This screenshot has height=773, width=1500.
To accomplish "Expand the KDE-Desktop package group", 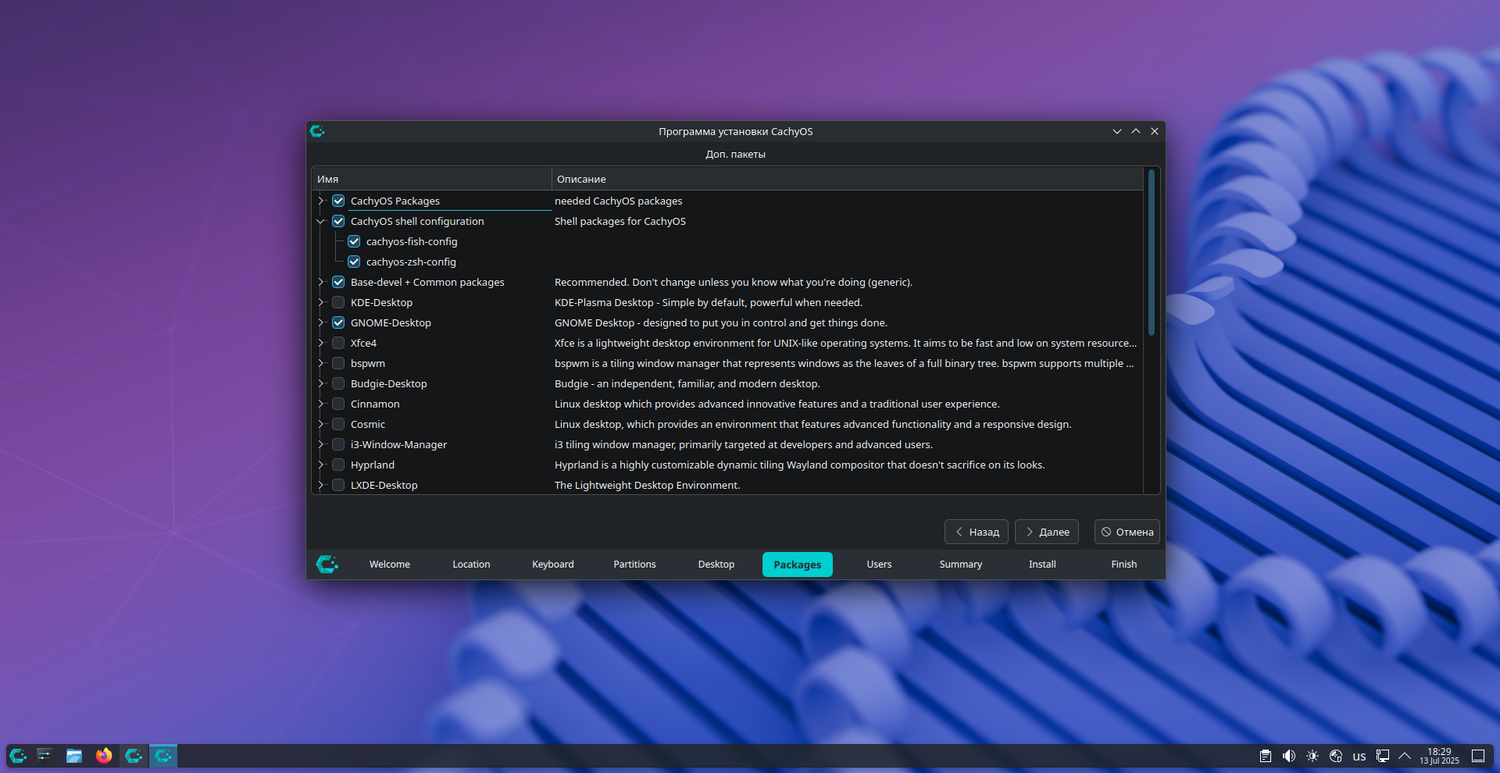I will coord(321,302).
